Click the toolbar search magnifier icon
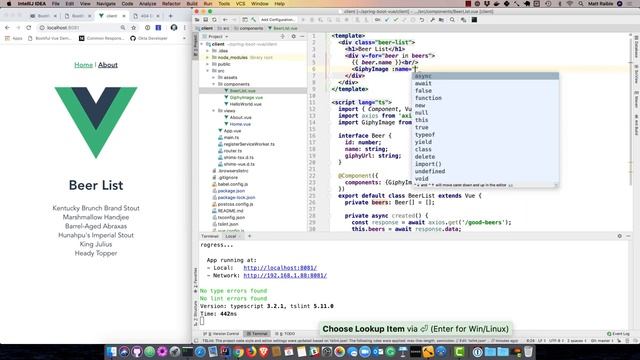 coord(452,20)
